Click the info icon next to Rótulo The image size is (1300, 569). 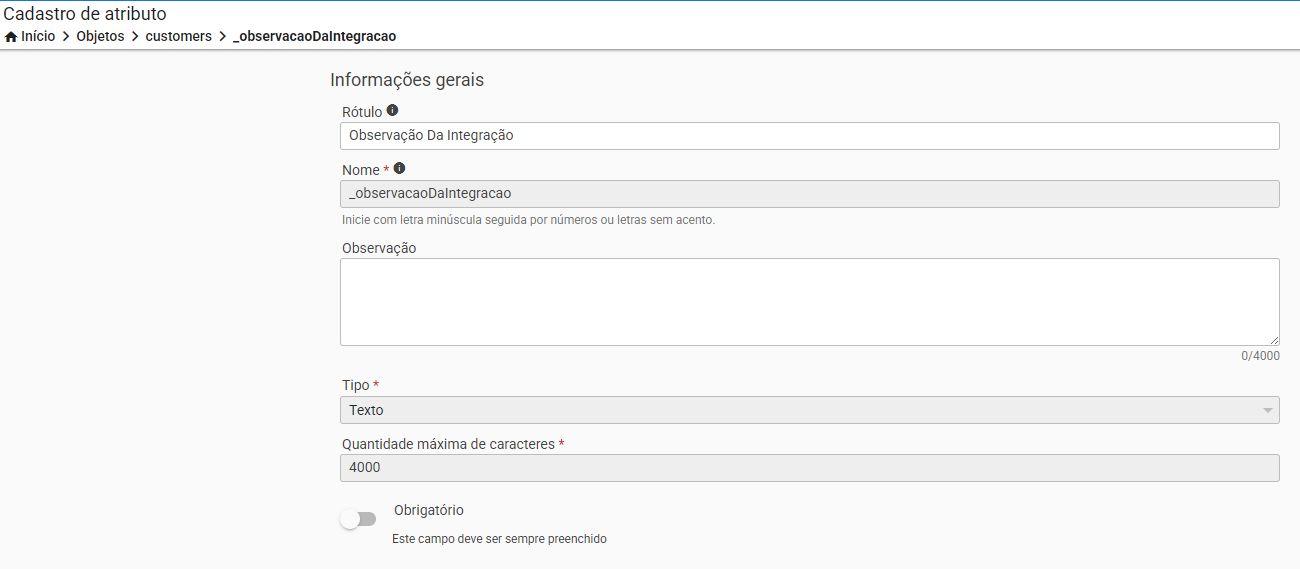coord(392,110)
